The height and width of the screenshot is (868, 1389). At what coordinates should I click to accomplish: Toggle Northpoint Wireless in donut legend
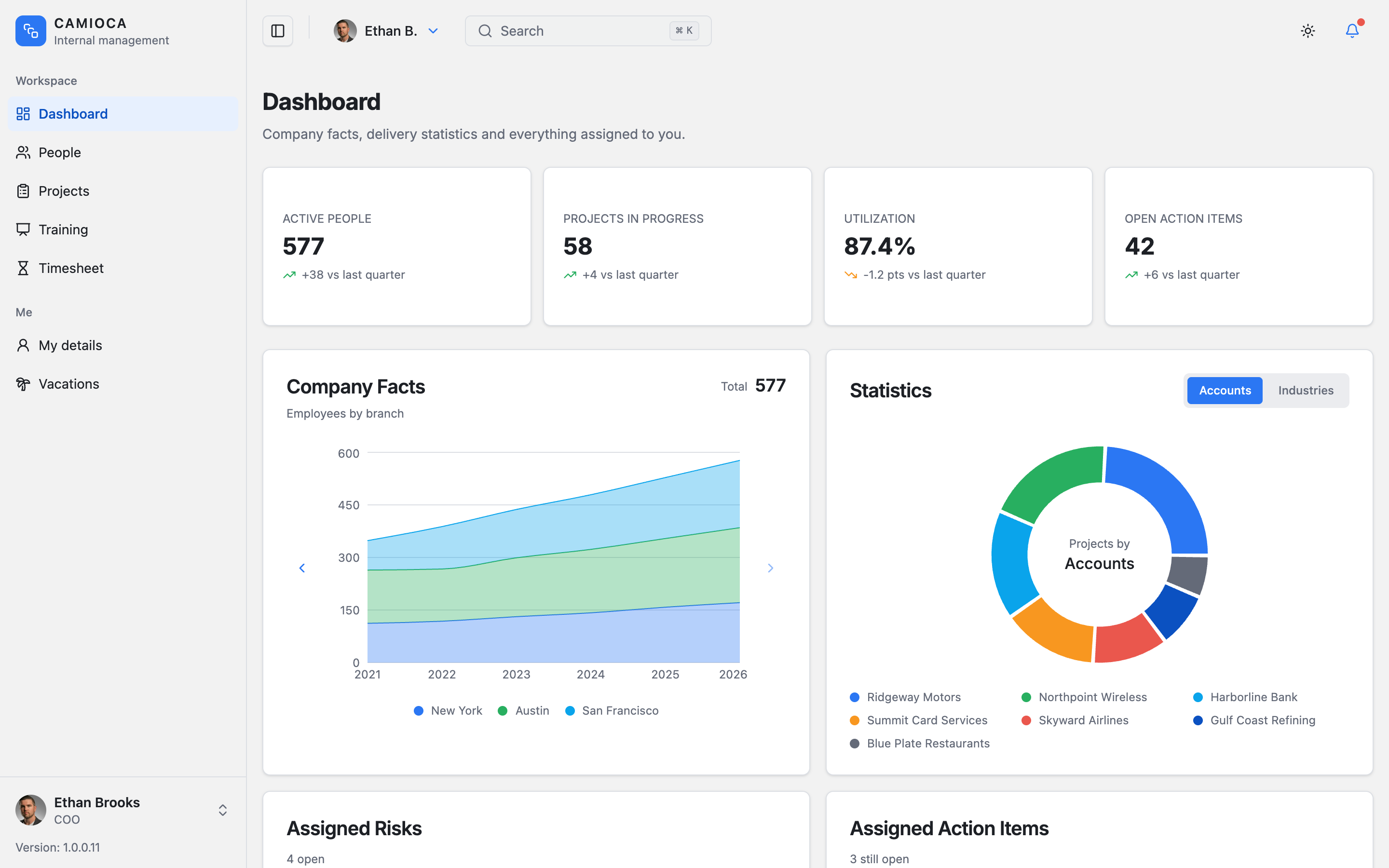tap(1084, 697)
